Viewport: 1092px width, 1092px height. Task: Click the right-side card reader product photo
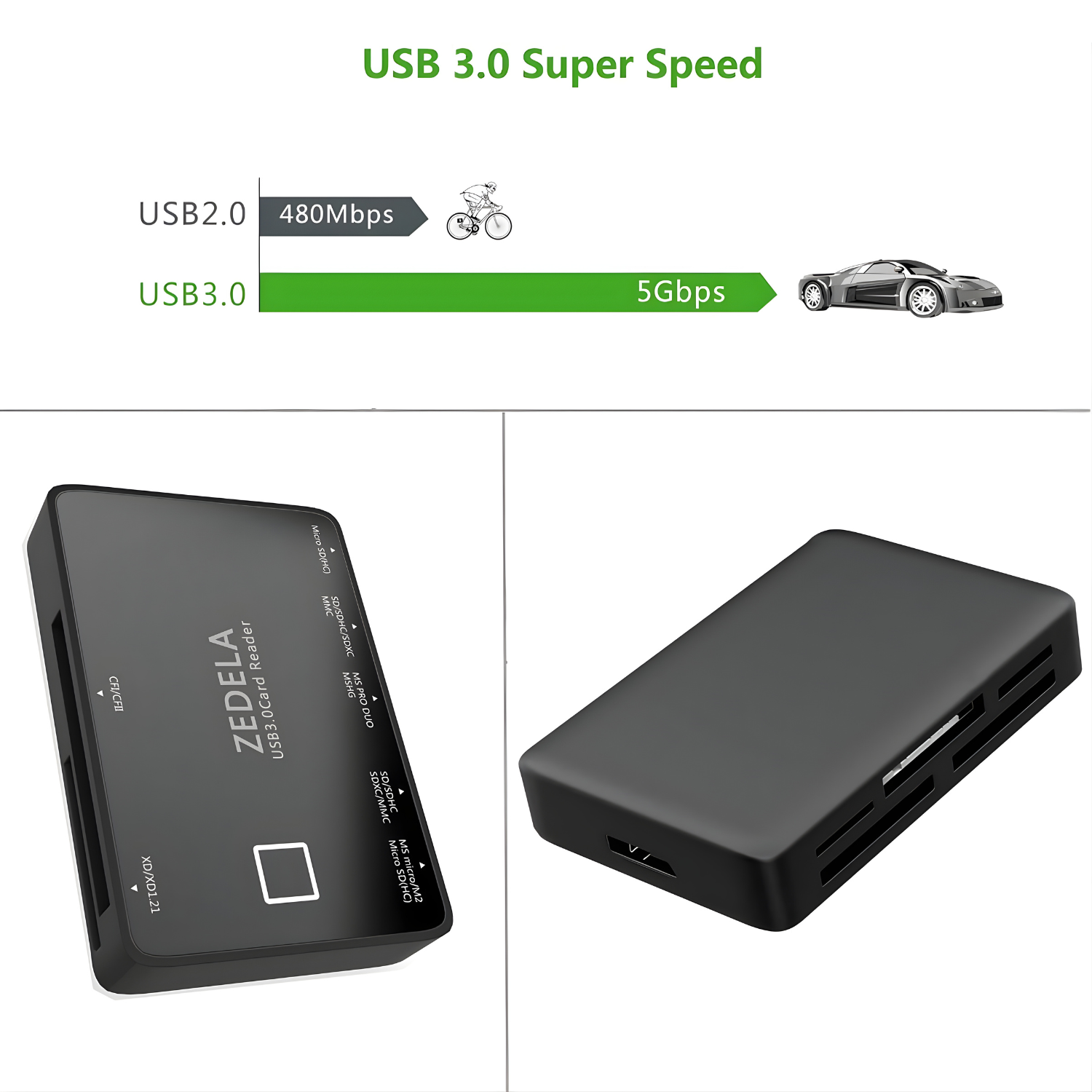[x=798, y=730]
